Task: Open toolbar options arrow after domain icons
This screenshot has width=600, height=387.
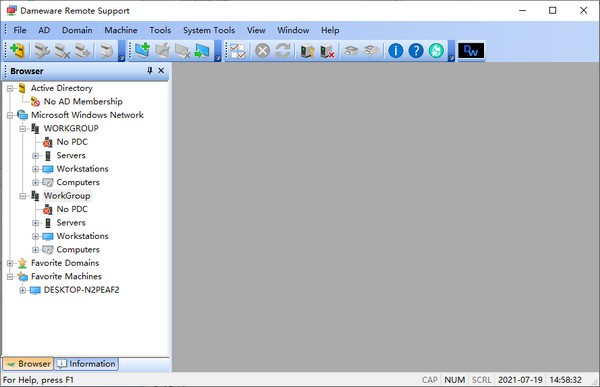Action: pos(121,51)
